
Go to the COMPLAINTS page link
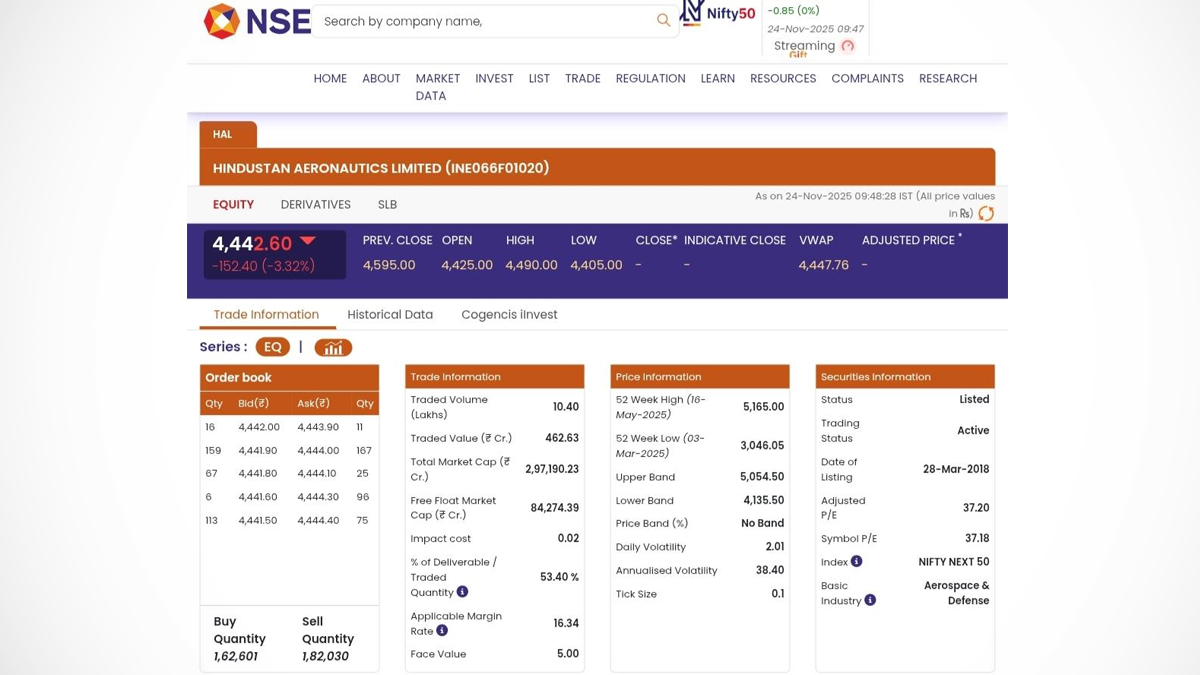point(867,78)
